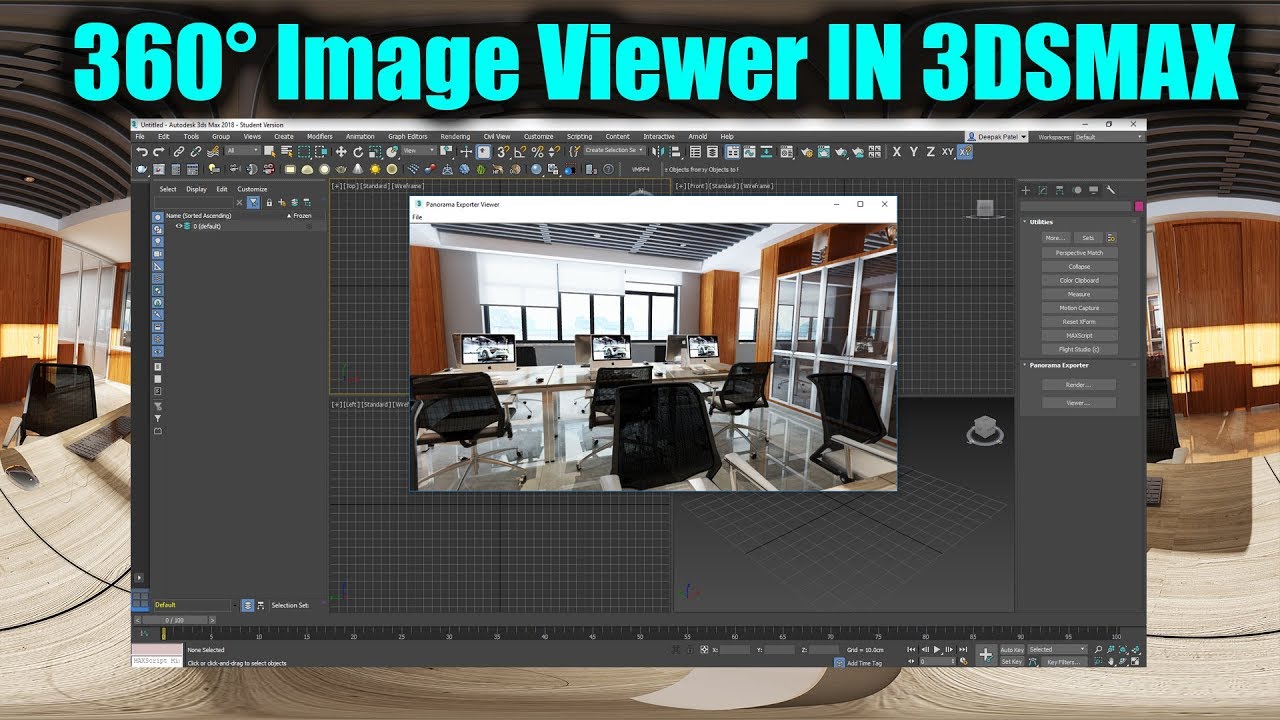Open the Scripting menu
The height and width of the screenshot is (720, 1280).
[579, 136]
